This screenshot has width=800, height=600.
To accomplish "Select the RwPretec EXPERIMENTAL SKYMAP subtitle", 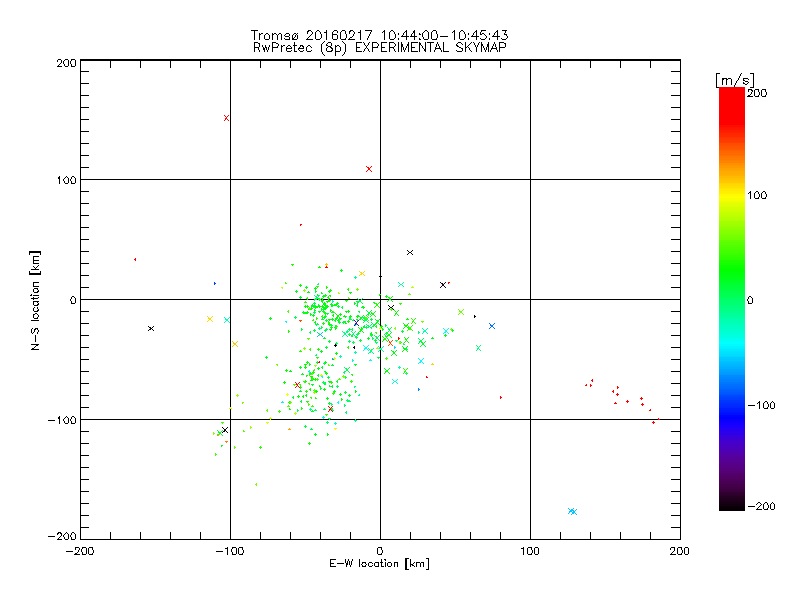I will pyautogui.click(x=380, y=48).
